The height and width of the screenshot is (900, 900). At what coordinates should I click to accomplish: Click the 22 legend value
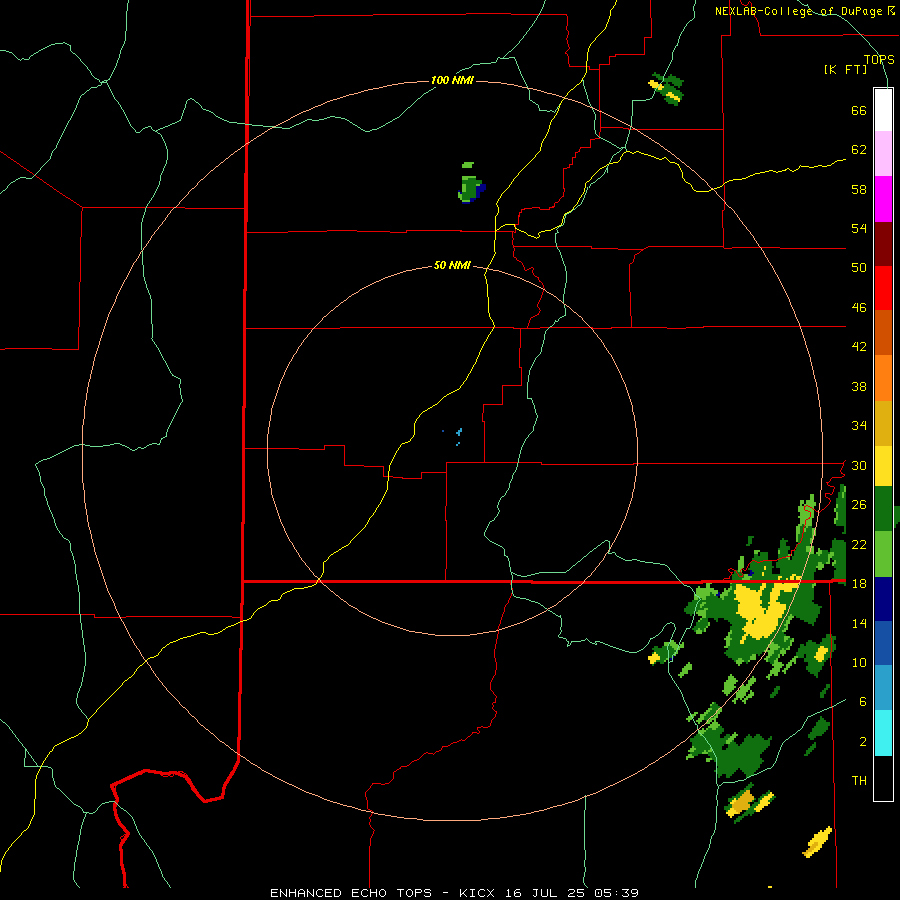pyautogui.click(x=859, y=544)
